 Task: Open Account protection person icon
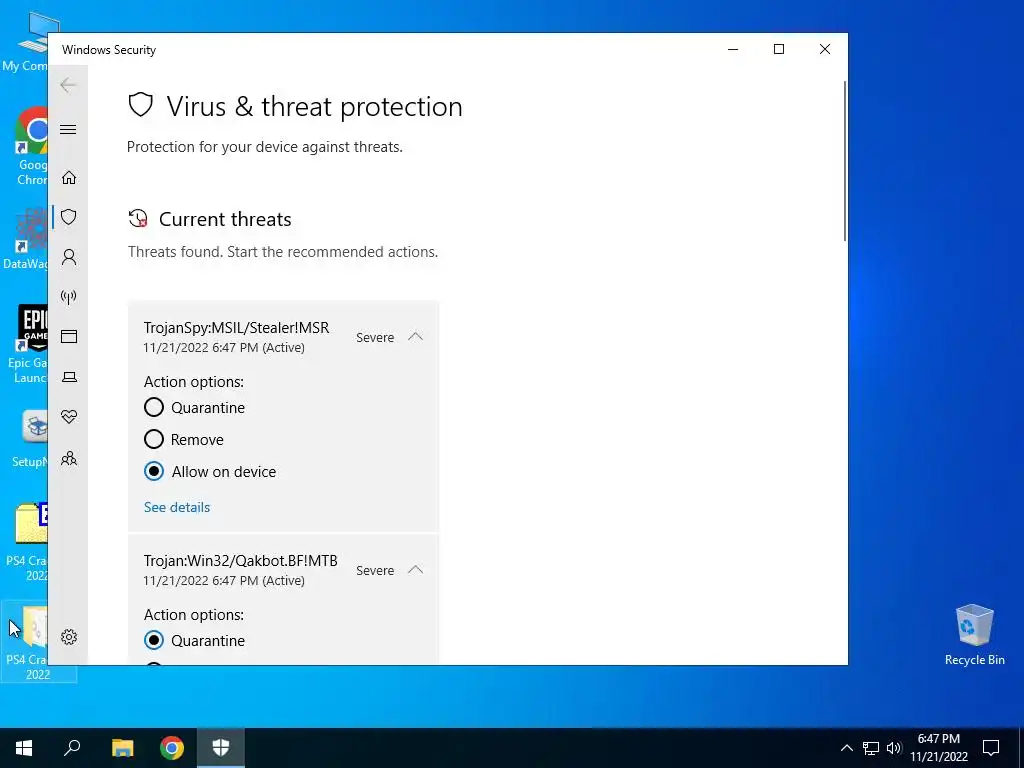click(x=69, y=257)
